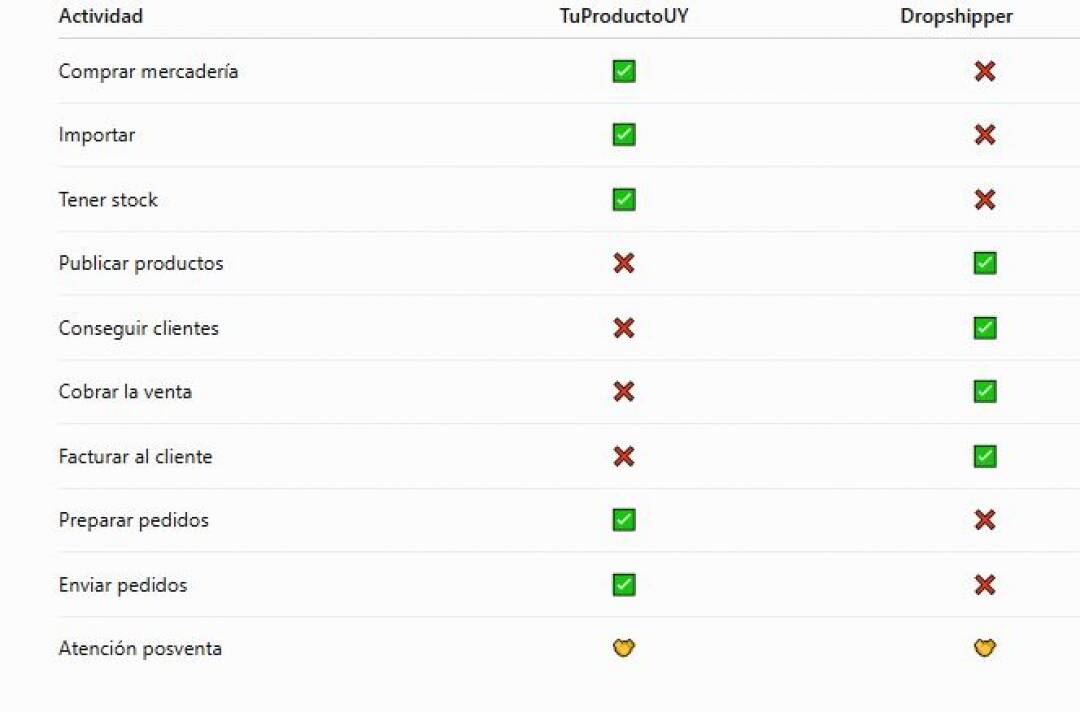The image size is (1080, 712).
Task: Select the Atención posventa row label
Action: 140,649
